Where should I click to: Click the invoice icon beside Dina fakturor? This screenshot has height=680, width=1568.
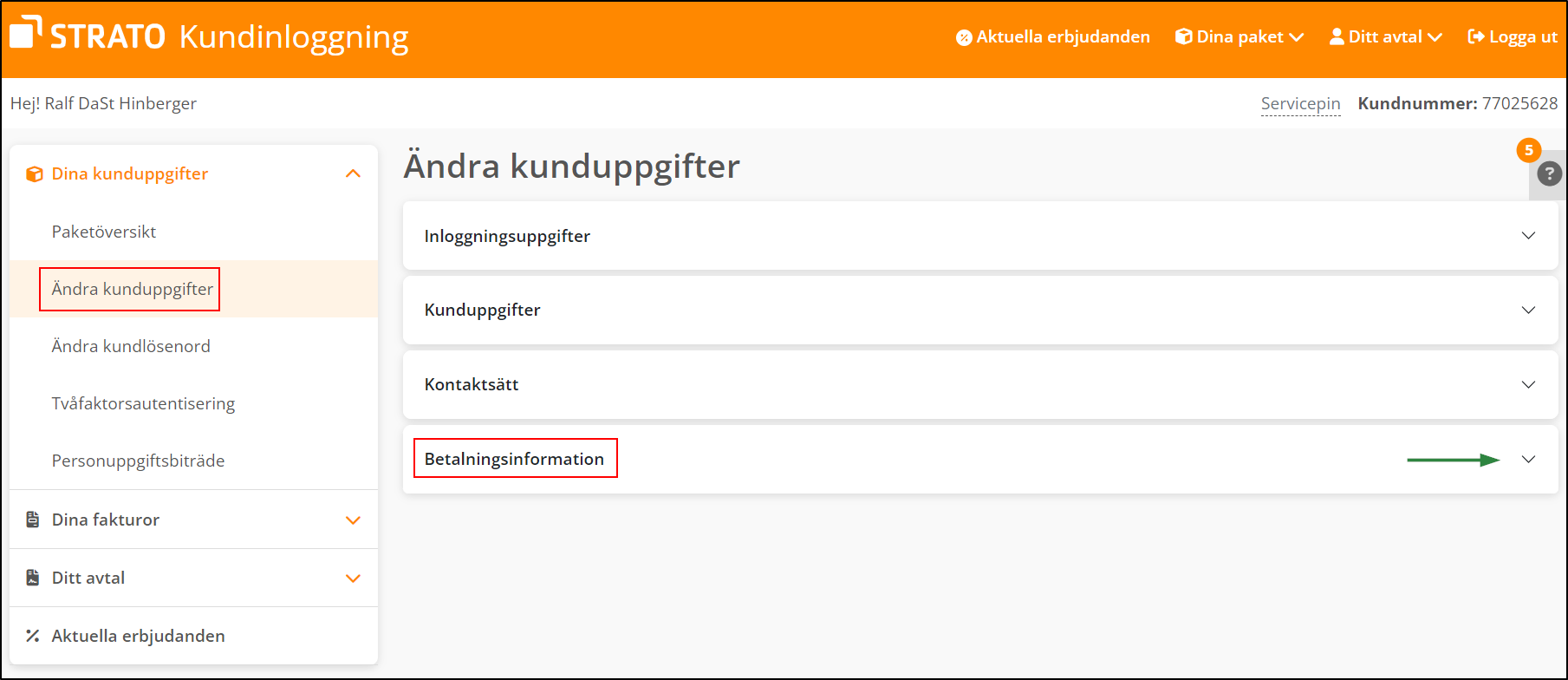[x=33, y=520]
